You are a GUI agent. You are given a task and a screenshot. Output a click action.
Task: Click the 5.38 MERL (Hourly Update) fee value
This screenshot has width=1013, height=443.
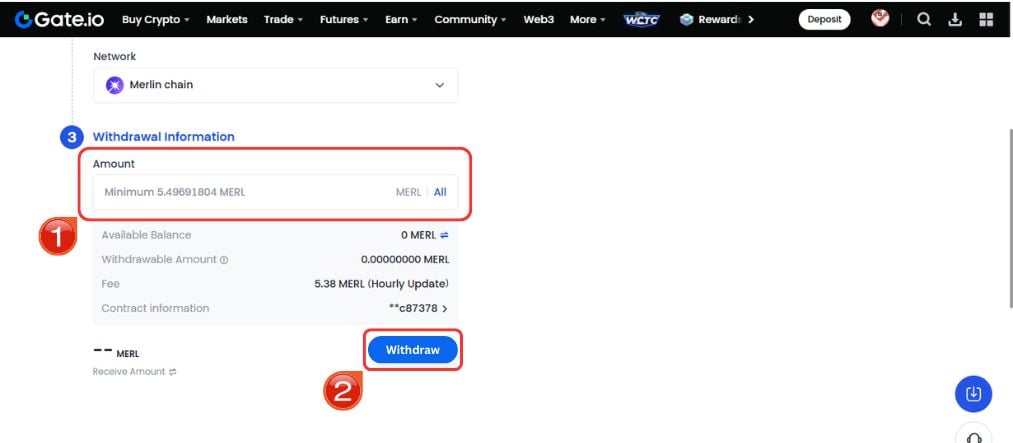pyautogui.click(x=381, y=284)
